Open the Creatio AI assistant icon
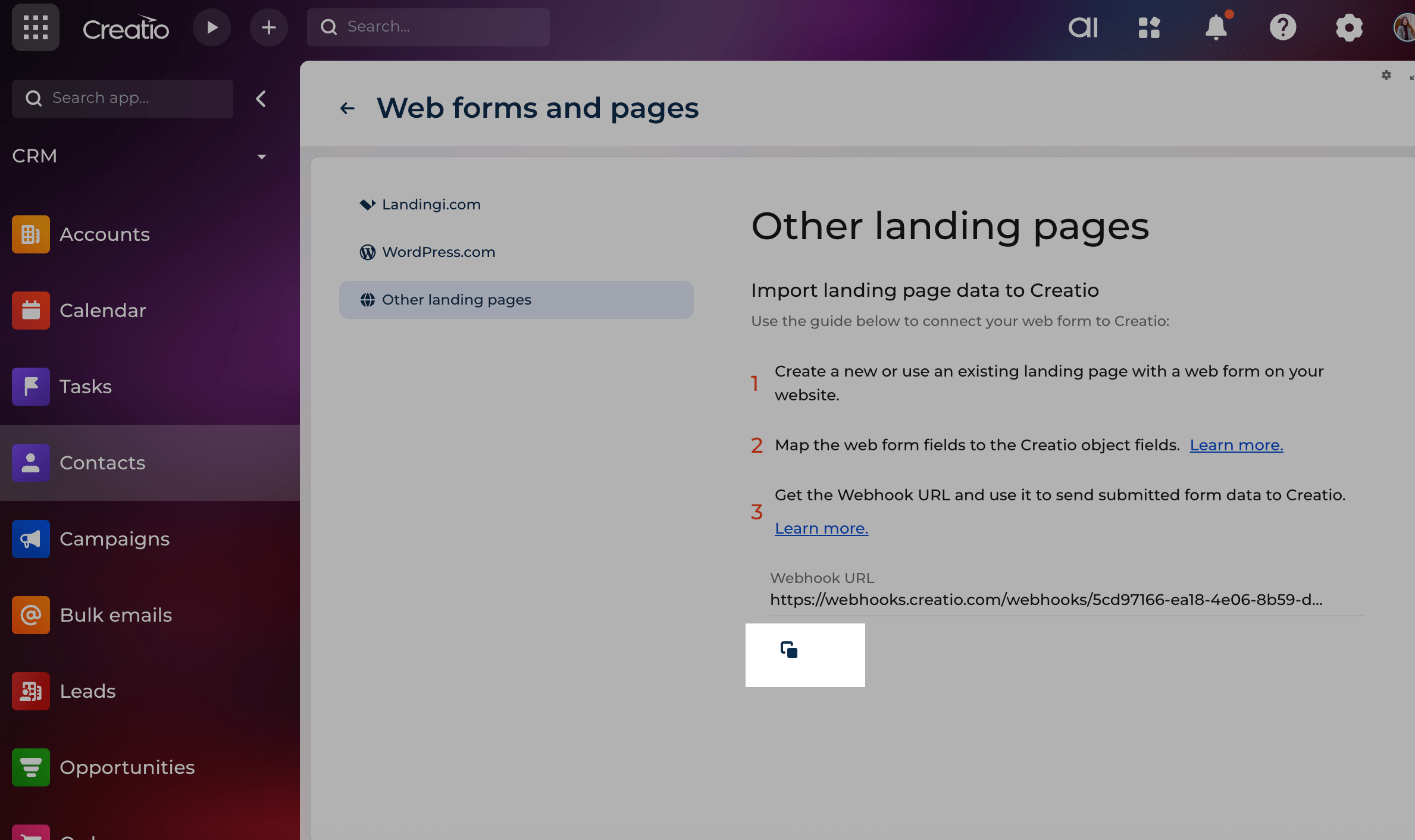Viewport: 1415px width, 840px height. pyautogui.click(x=1083, y=27)
